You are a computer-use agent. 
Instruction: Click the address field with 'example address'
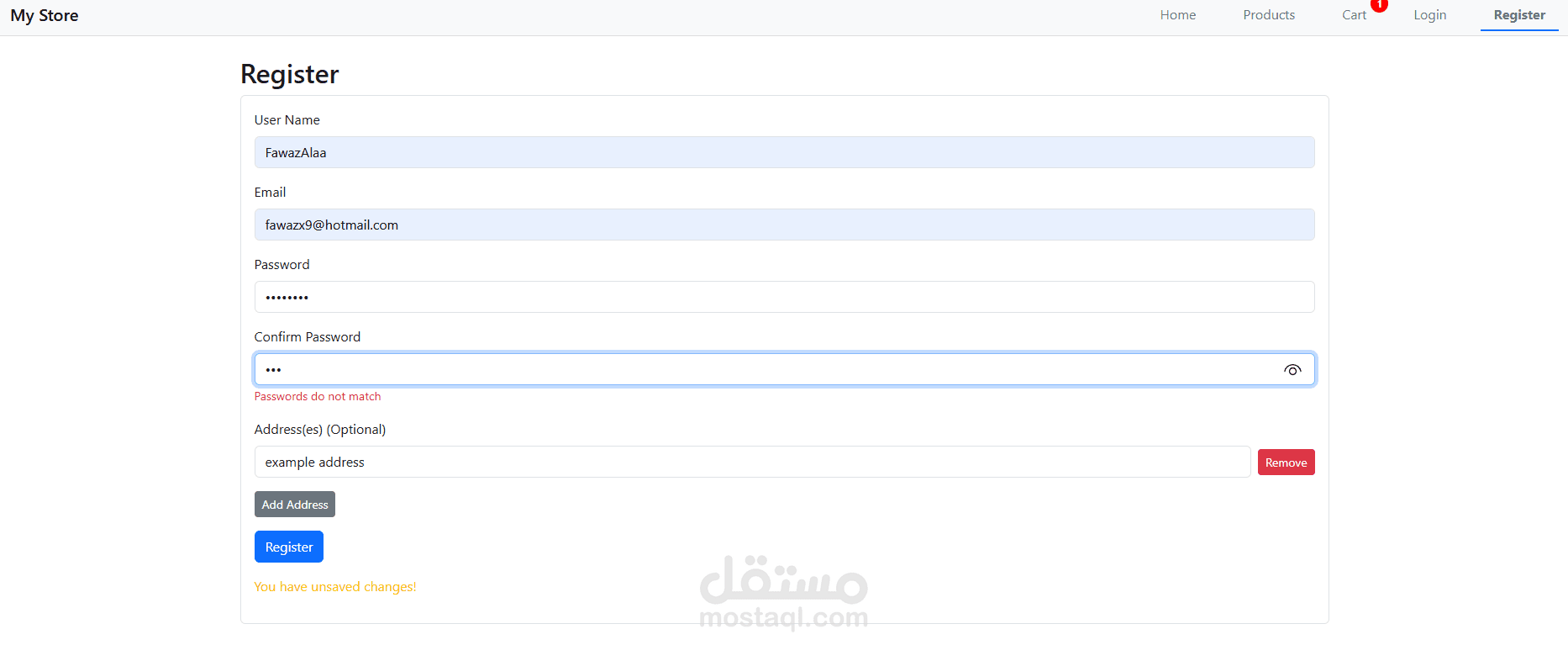click(752, 462)
